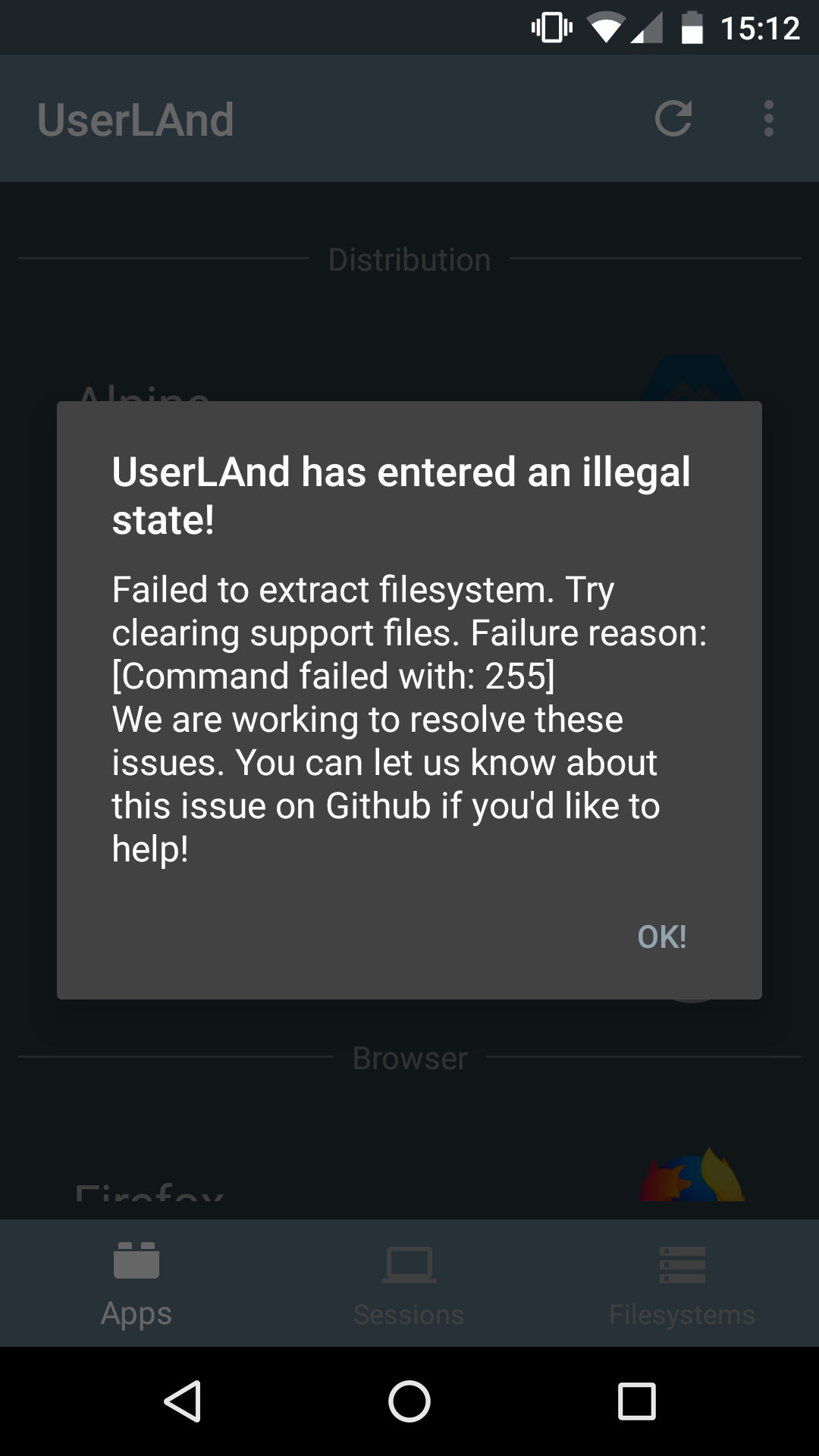Tap the Browser section header
Viewport: 819px width, 1456px height.
coord(409,1058)
